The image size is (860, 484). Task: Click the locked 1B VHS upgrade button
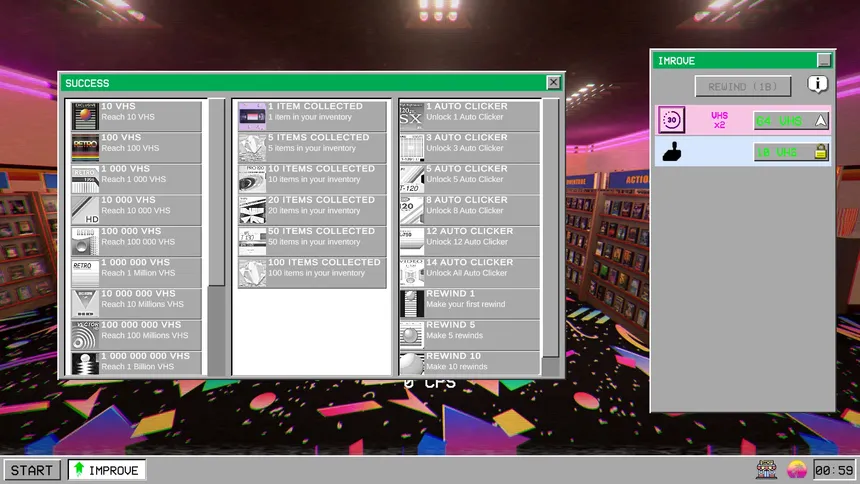pyautogui.click(x=791, y=152)
